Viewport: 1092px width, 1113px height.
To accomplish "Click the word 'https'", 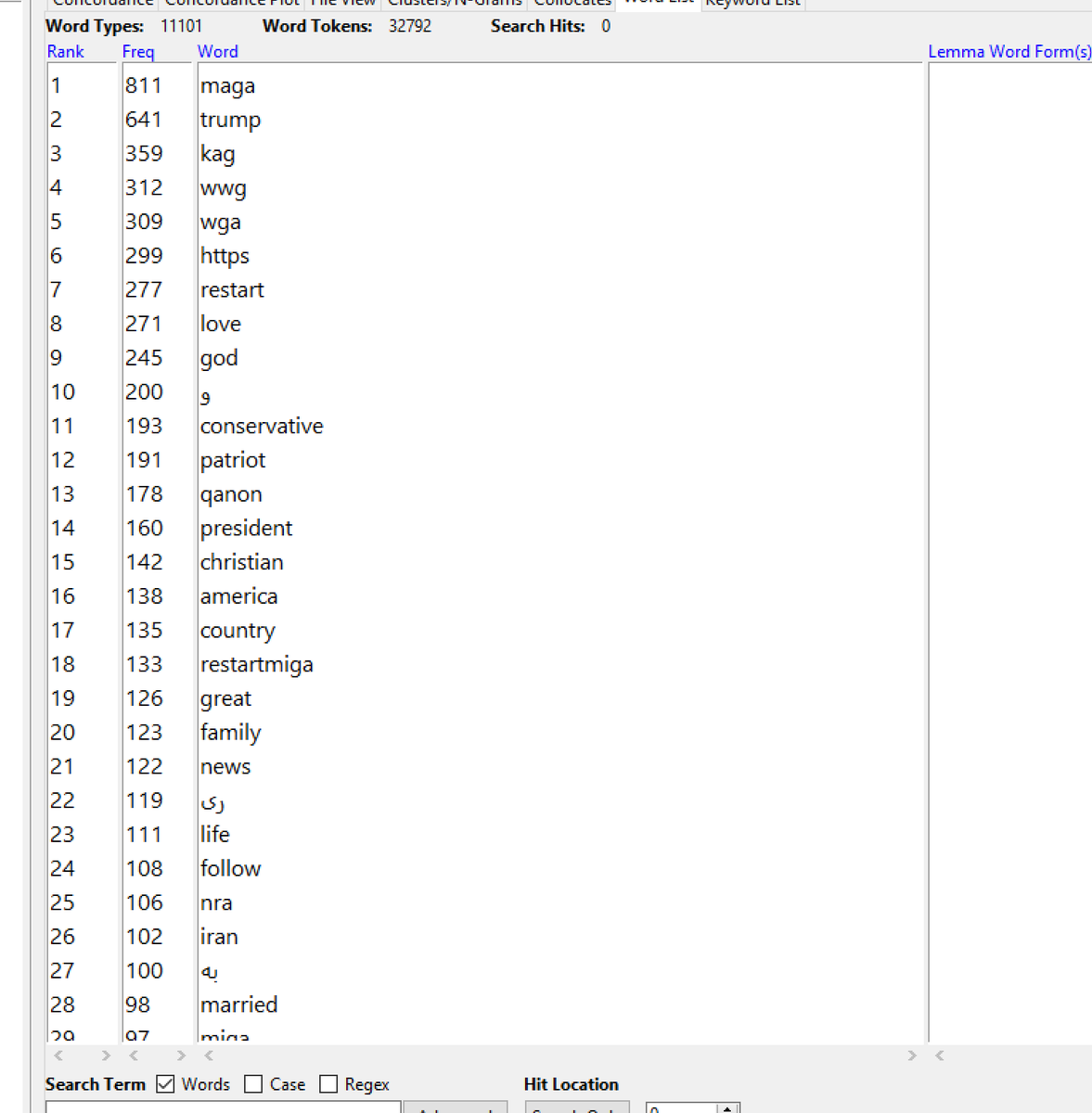I will pyautogui.click(x=225, y=256).
